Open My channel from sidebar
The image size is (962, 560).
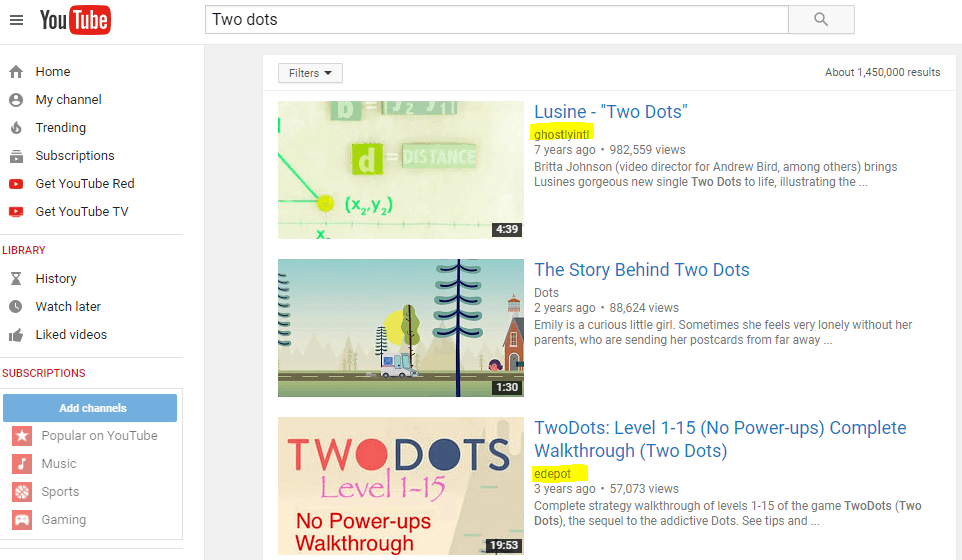(x=68, y=100)
